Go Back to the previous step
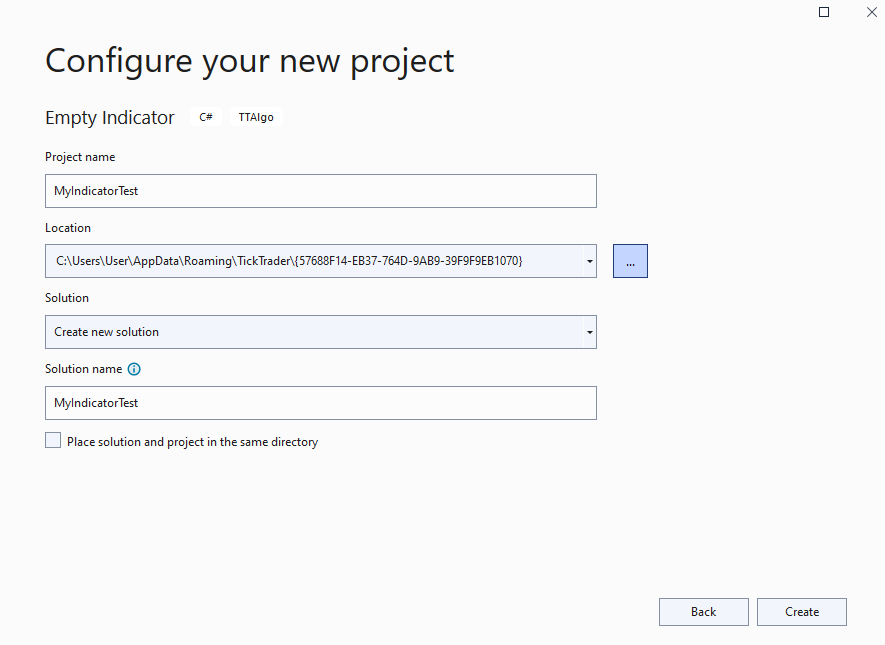Image resolution: width=885 pixels, height=645 pixels. tap(703, 612)
